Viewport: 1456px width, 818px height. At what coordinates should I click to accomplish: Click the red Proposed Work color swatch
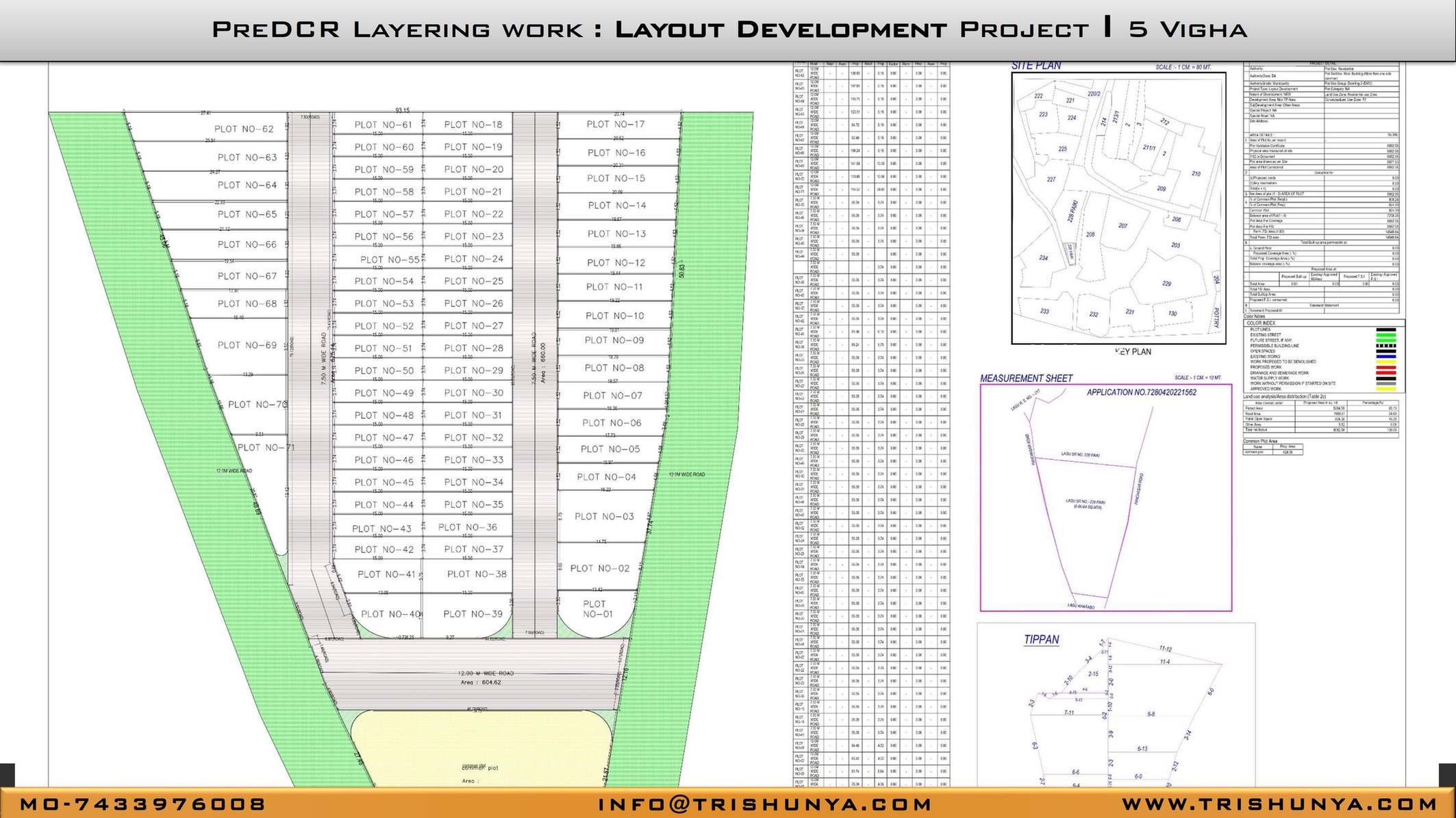pos(1386,368)
